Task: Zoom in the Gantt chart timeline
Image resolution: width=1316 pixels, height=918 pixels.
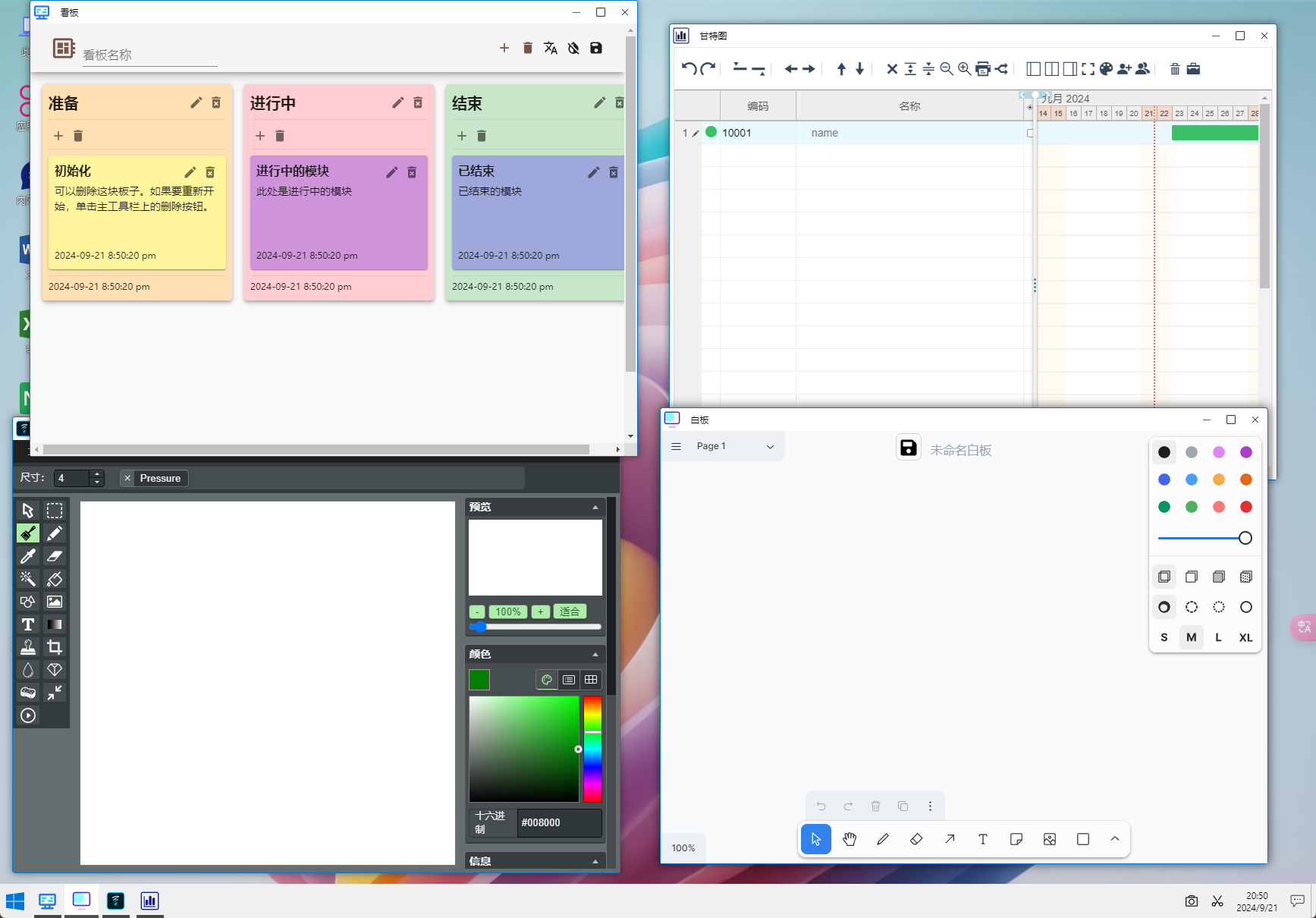Action: 964,68
